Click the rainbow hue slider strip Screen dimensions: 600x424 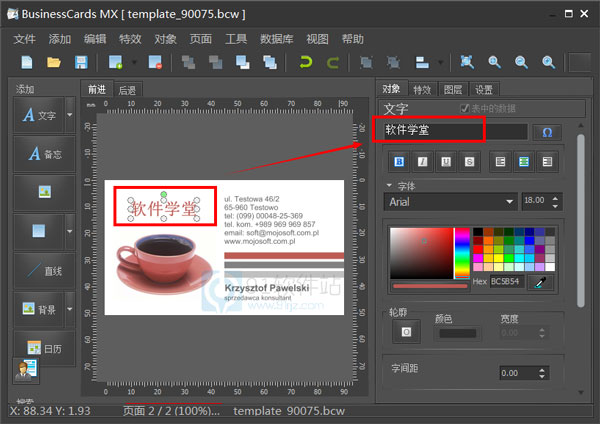tap(462, 254)
